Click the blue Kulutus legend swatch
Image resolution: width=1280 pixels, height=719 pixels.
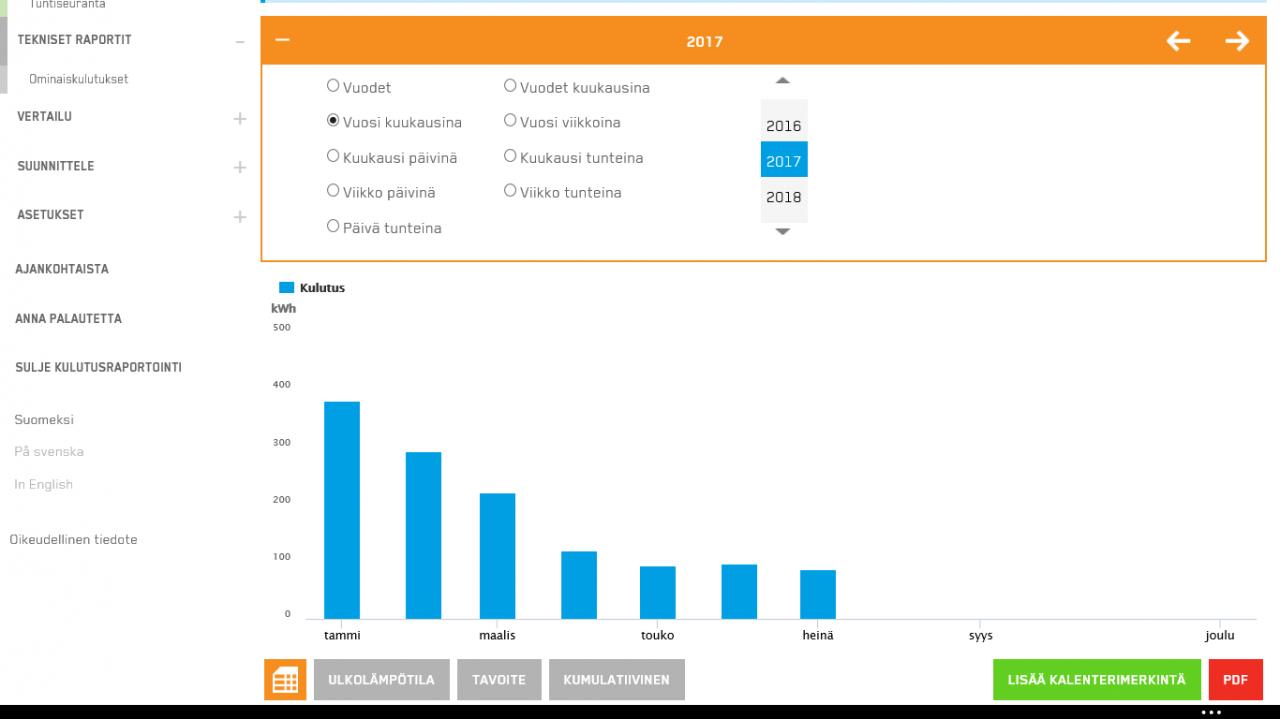tap(286, 288)
